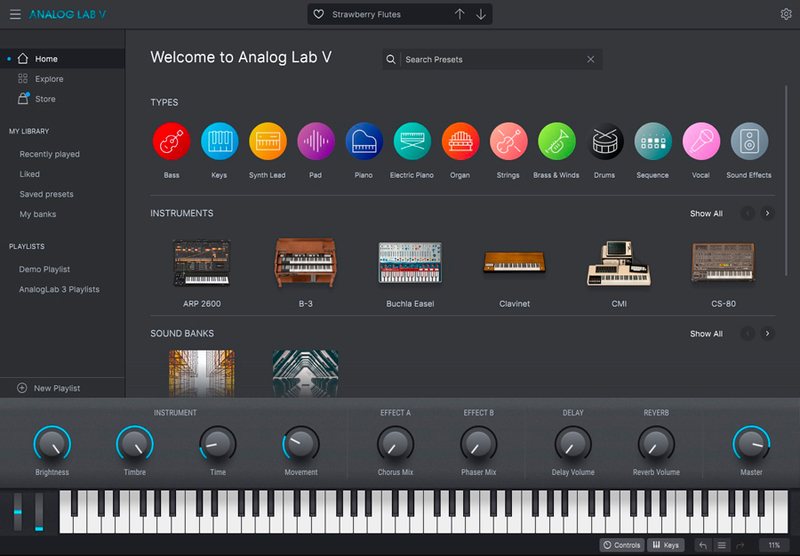The width and height of the screenshot is (800, 556).
Task: Click the Movement knob
Action: point(301,444)
